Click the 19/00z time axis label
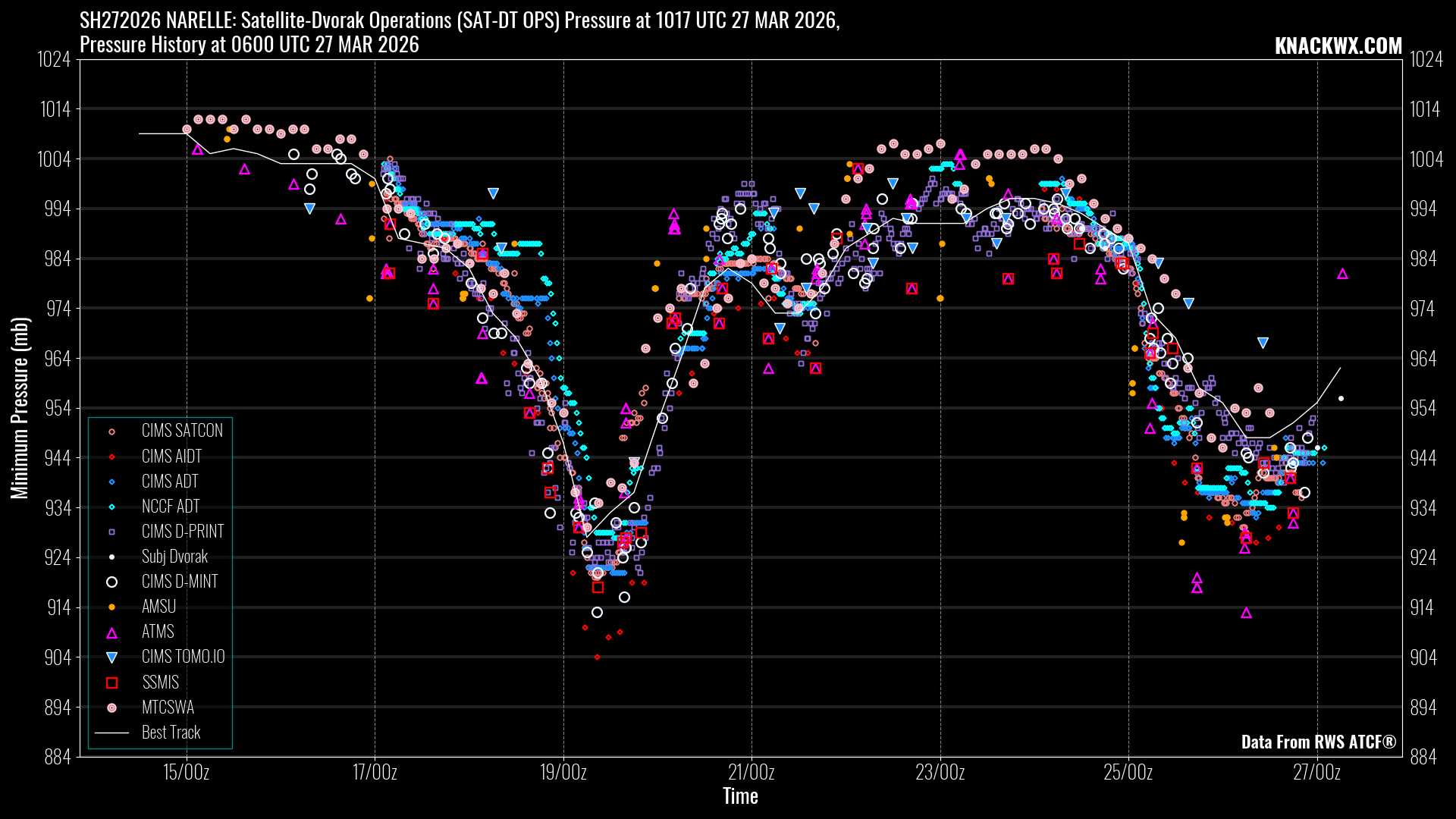Viewport: 1456px width, 819px height. pyautogui.click(x=563, y=773)
